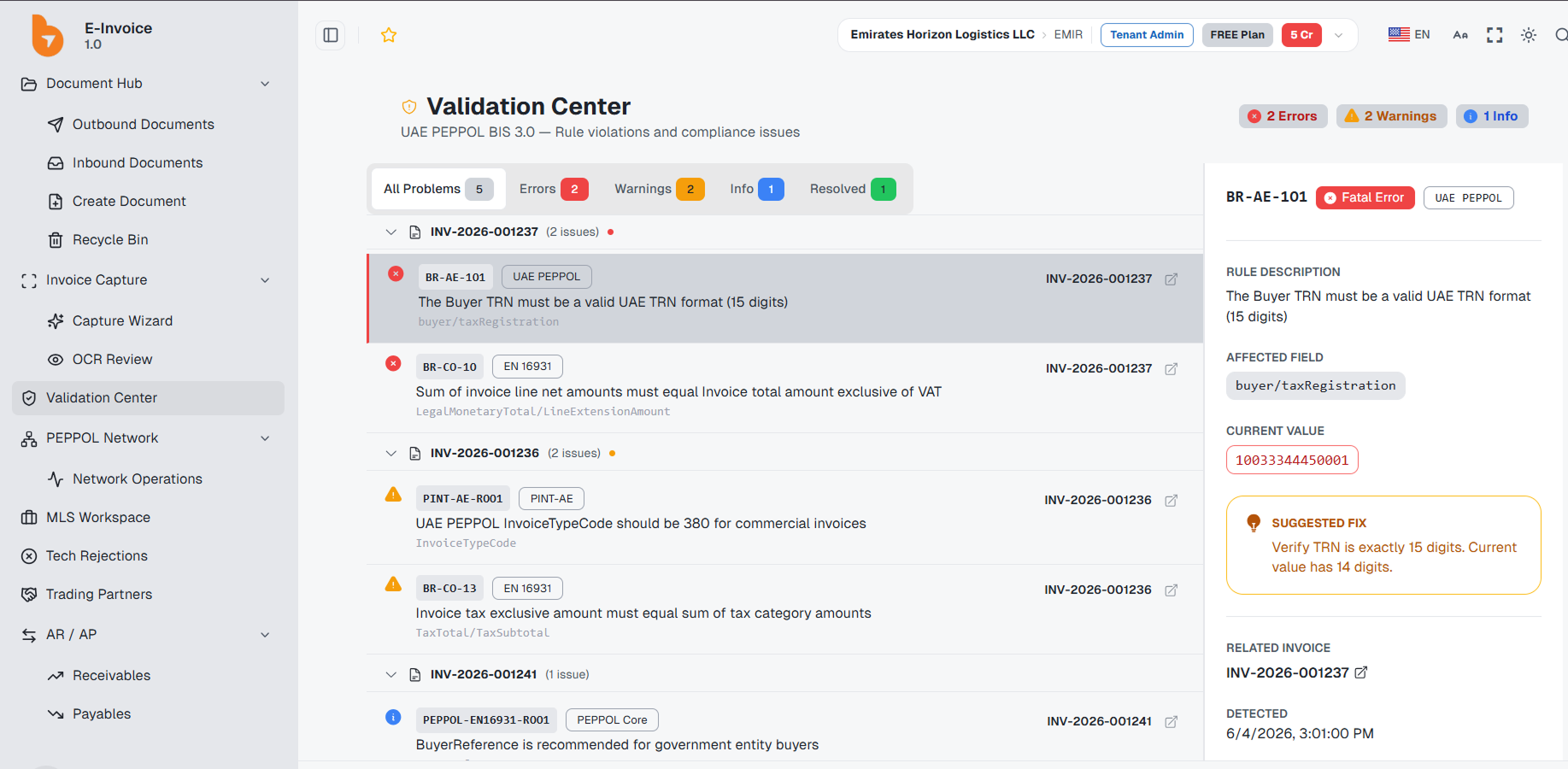1568x769 pixels.
Task: Open Outbound Documents
Action: pyautogui.click(x=143, y=125)
